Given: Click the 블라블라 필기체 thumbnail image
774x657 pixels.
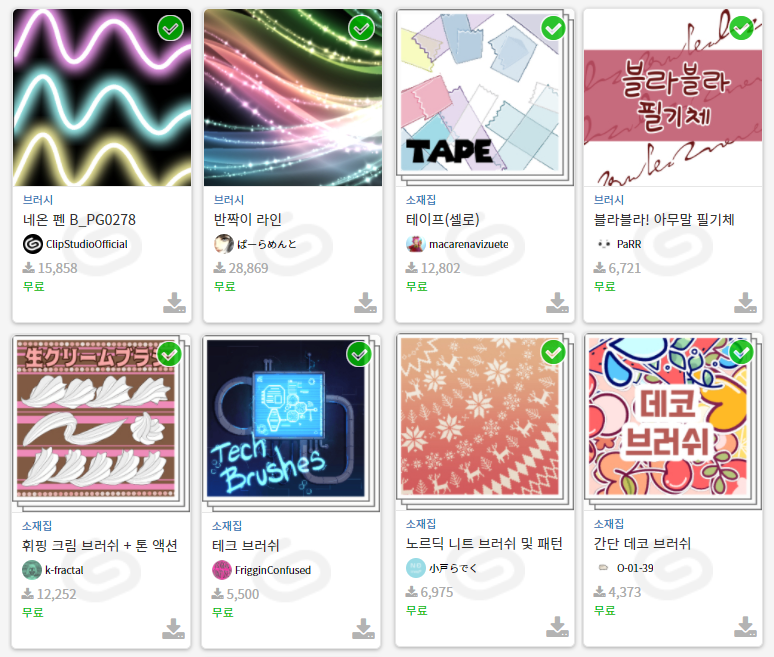Looking at the screenshot, I should coord(673,97).
